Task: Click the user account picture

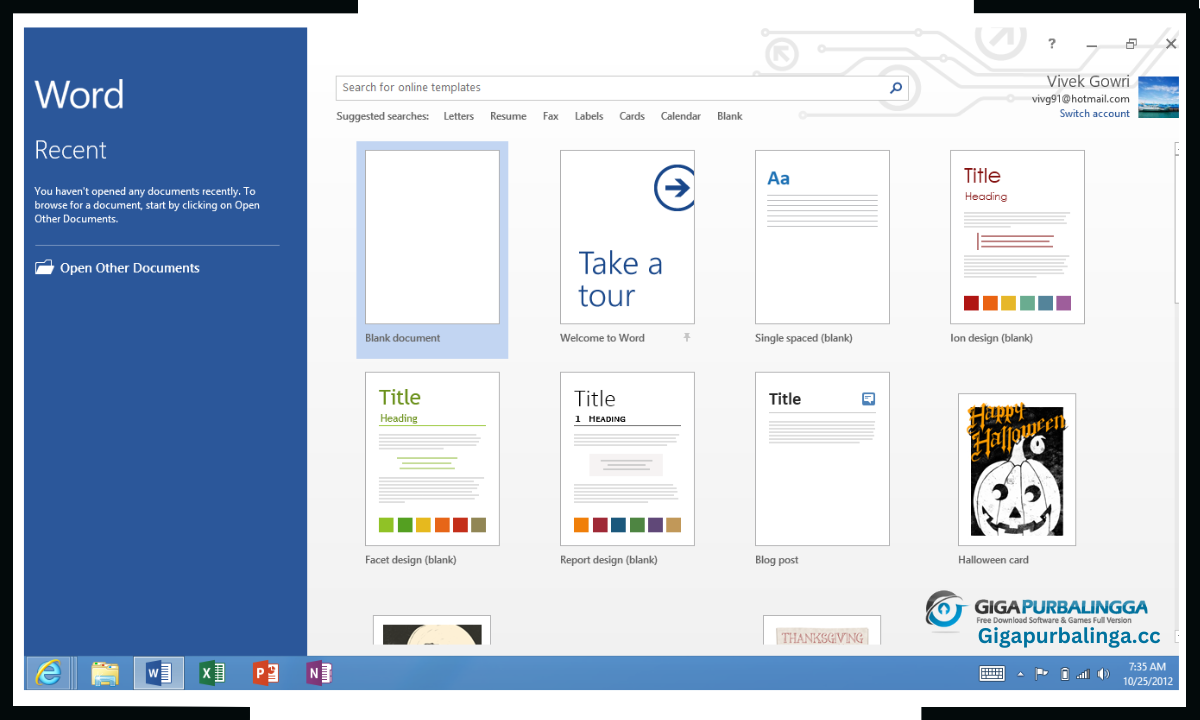Action: [1158, 97]
